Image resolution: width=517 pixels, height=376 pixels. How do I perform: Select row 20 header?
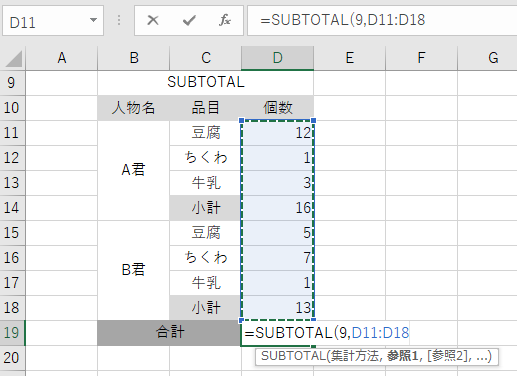pyautogui.click(x=12, y=358)
